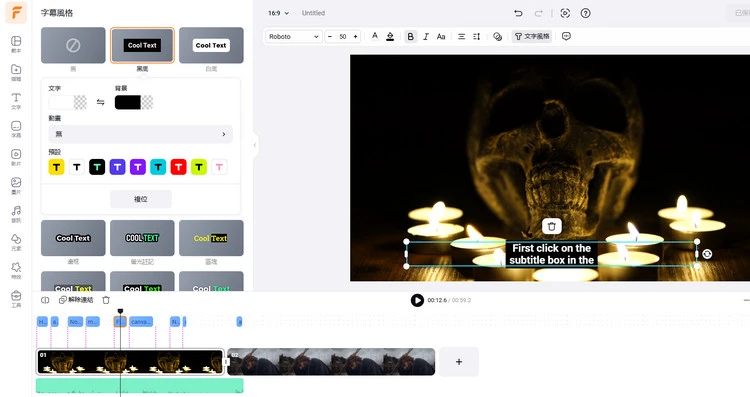Open the Templates sidebar panel
The width and height of the screenshot is (750, 397).
click(16, 44)
